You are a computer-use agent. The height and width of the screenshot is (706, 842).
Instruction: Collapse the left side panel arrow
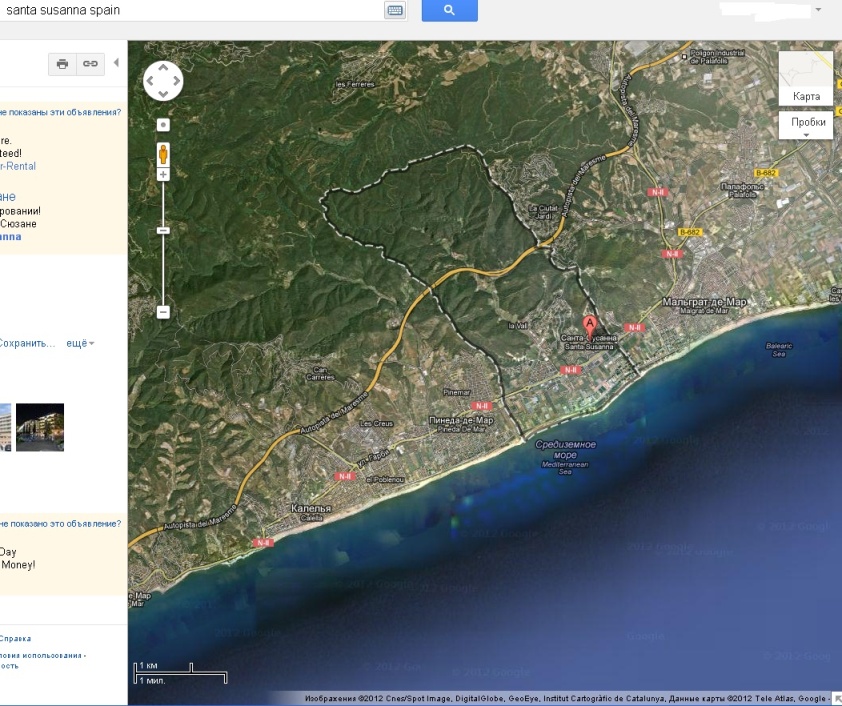[115, 63]
